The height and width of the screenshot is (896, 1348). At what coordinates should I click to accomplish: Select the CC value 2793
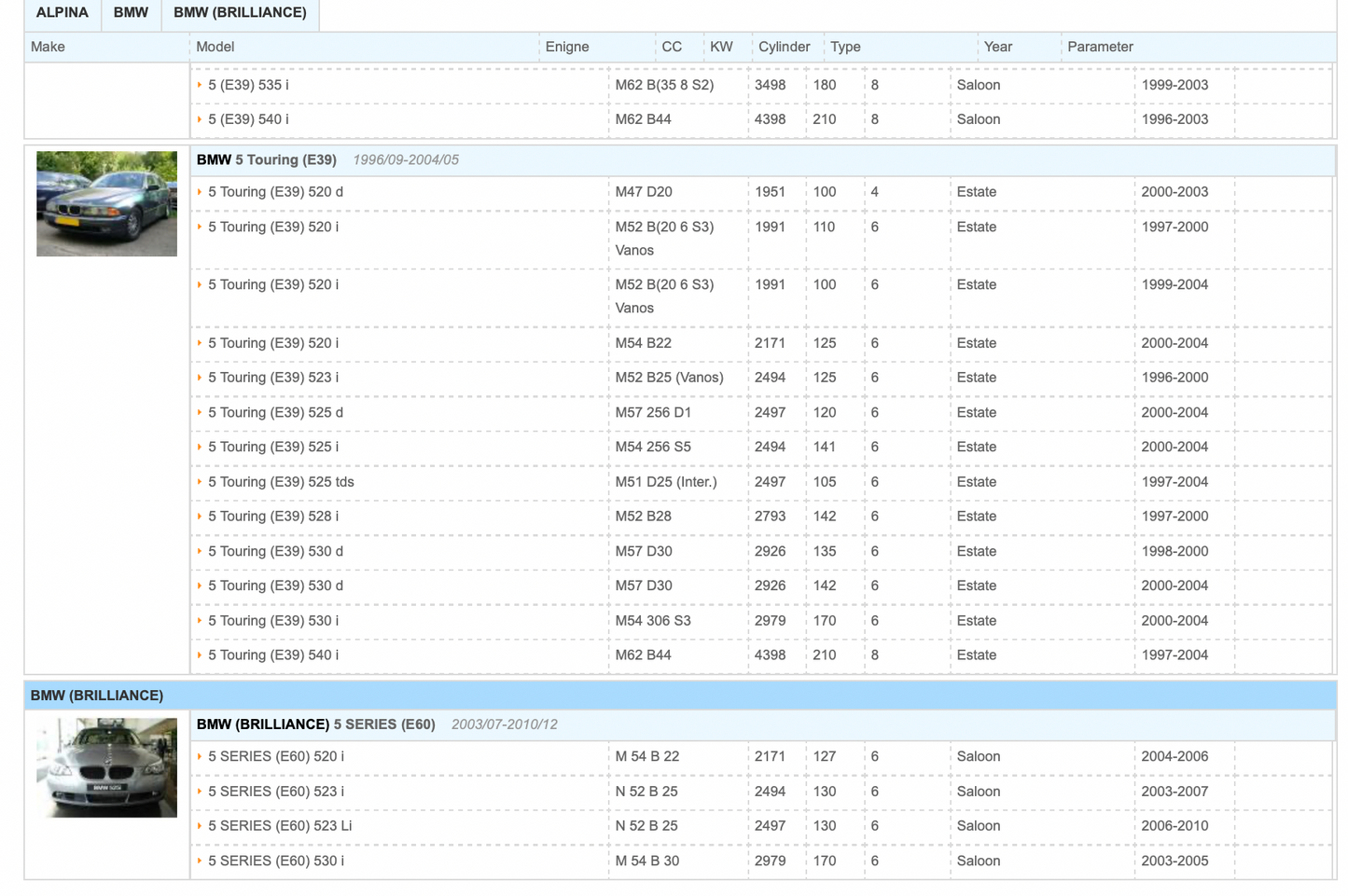(770, 517)
